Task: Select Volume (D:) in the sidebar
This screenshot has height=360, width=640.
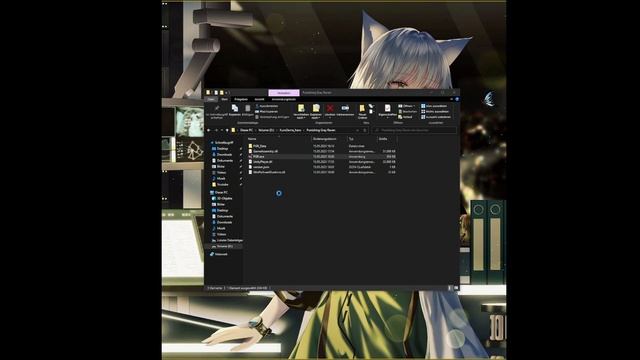Action: [x=224, y=247]
